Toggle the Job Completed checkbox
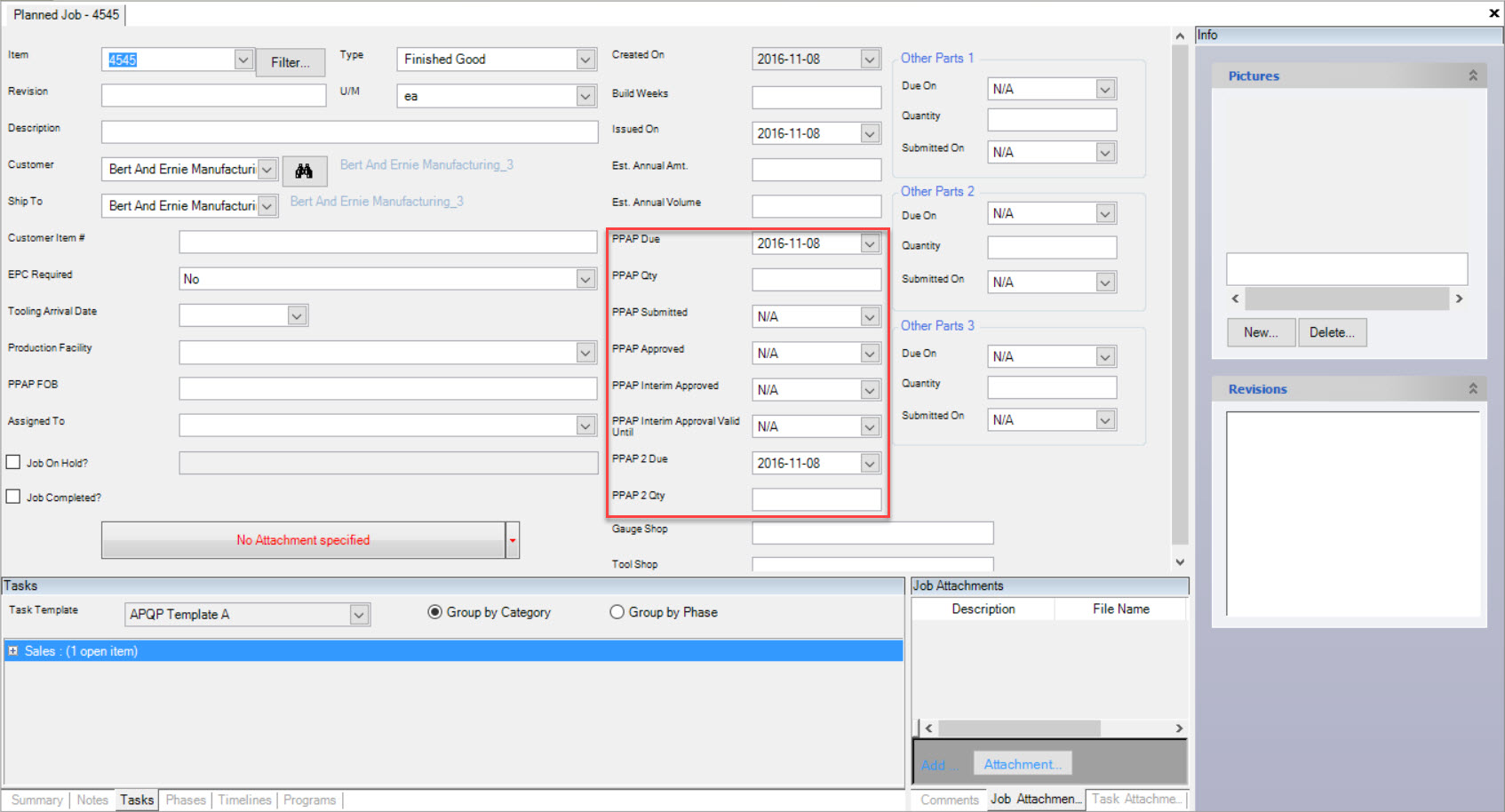The height and width of the screenshot is (812, 1505). pos(13,497)
